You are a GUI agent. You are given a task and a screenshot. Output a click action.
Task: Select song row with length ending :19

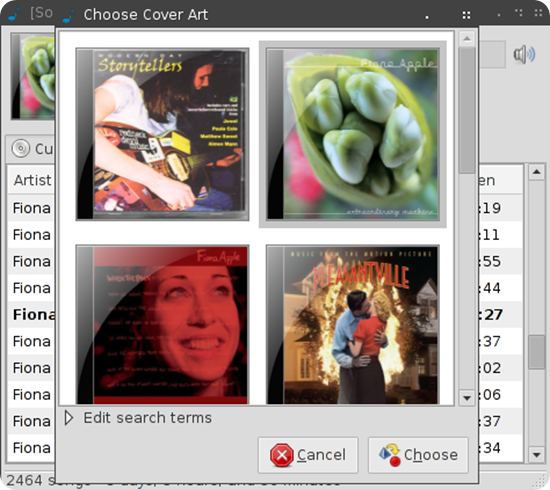click(x=500, y=208)
